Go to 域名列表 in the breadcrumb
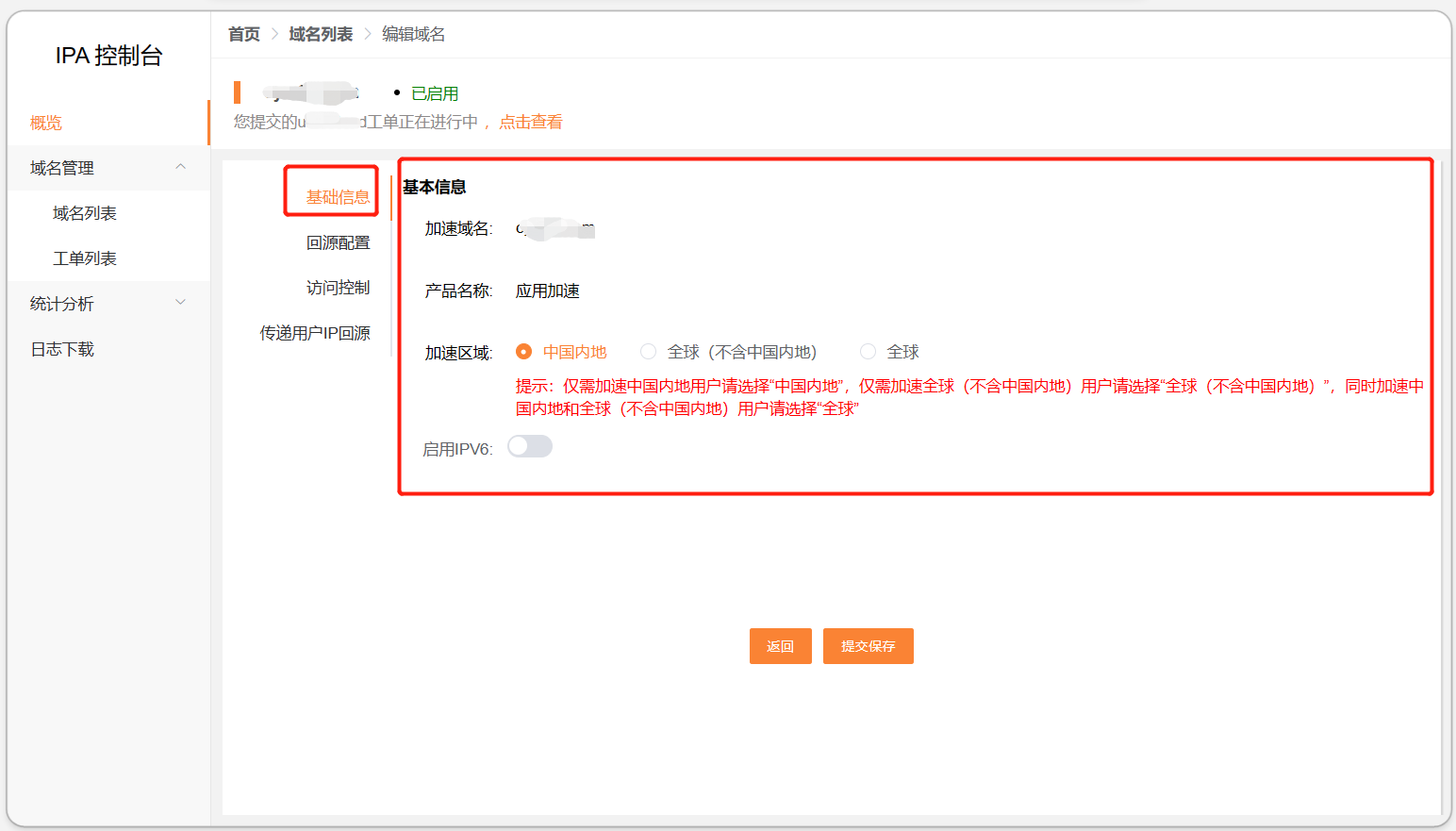Viewport: 1456px width, 831px height. (321, 34)
